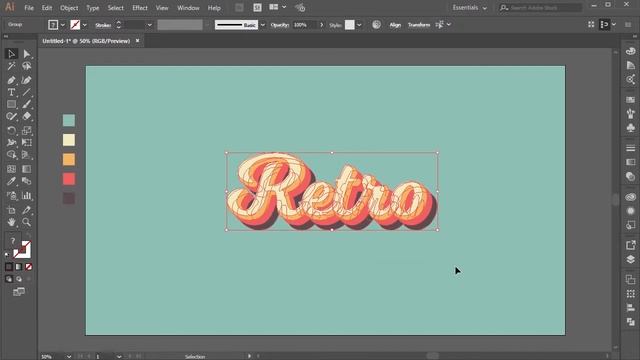
Task: Open the Effect menu
Action: click(140, 8)
